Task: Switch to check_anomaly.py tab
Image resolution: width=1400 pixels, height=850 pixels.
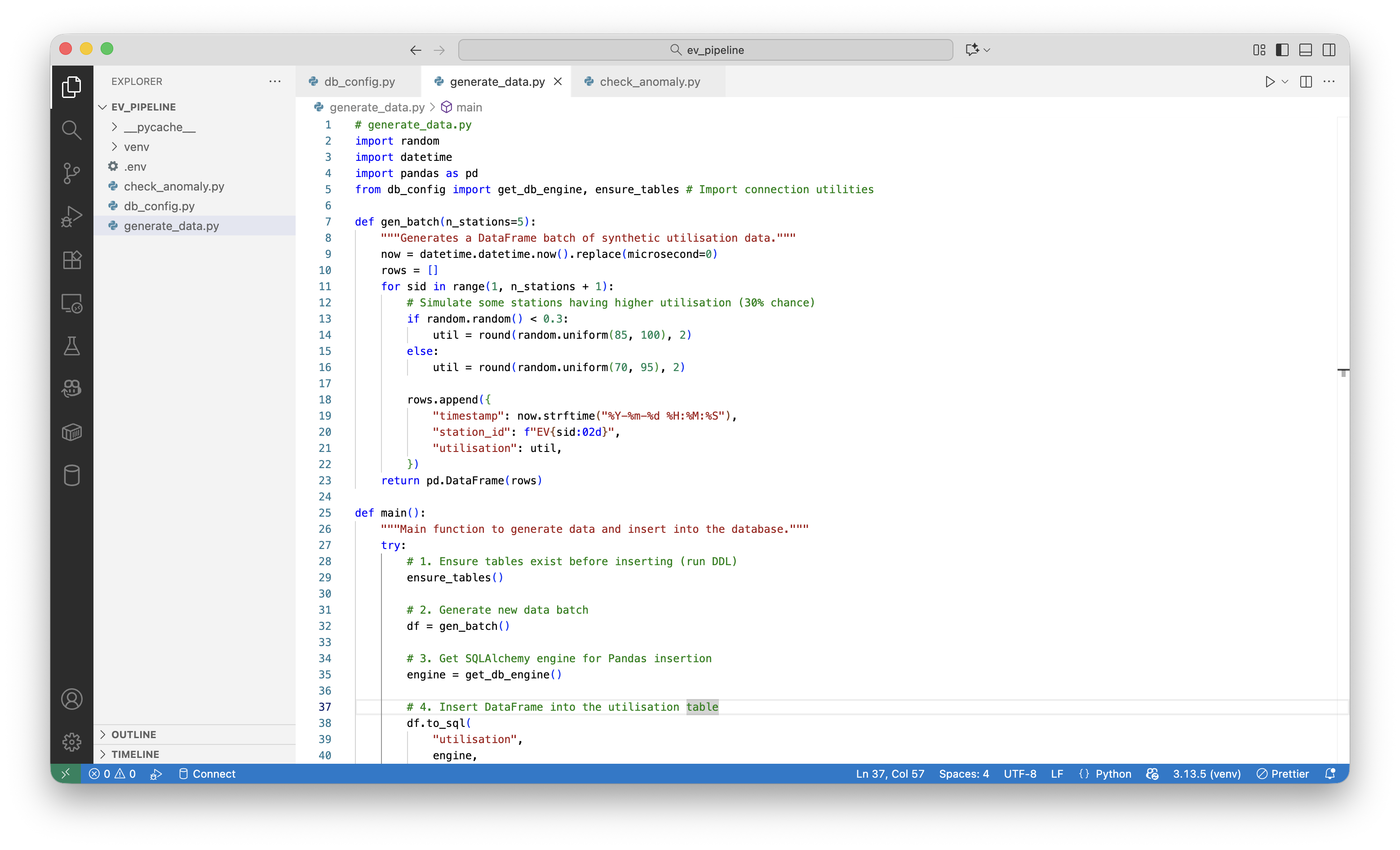Action: click(649, 82)
